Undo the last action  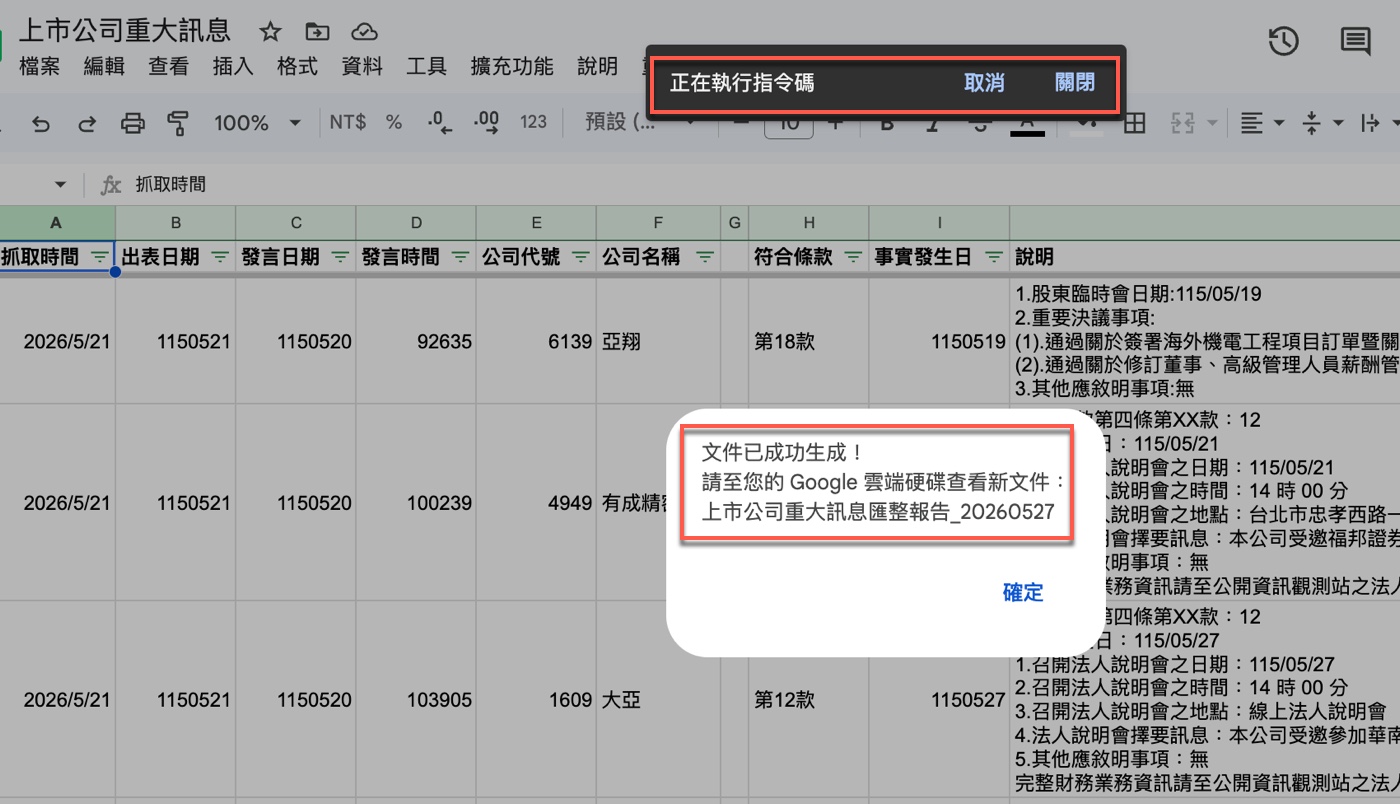click(41, 123)
